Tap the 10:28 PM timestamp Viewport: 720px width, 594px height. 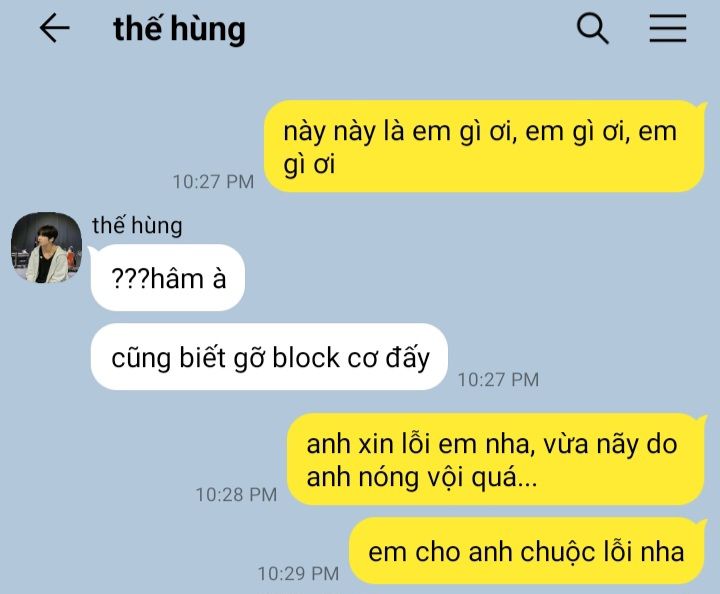click(236, 495)
